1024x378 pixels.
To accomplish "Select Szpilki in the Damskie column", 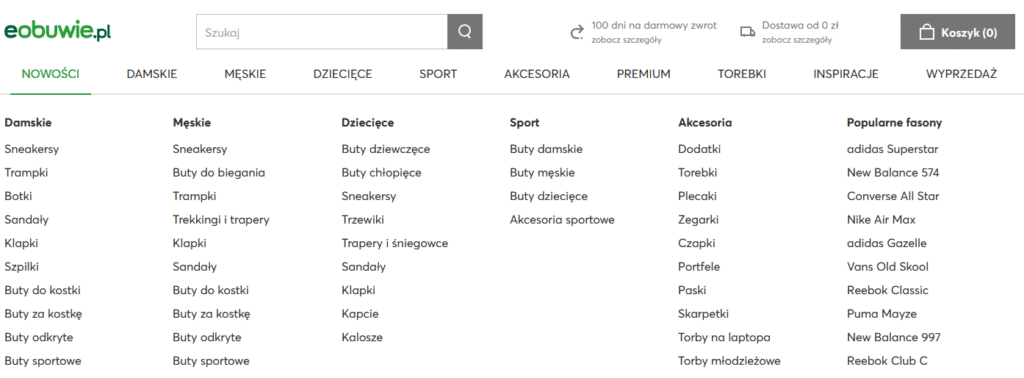I will pos(22,267).
